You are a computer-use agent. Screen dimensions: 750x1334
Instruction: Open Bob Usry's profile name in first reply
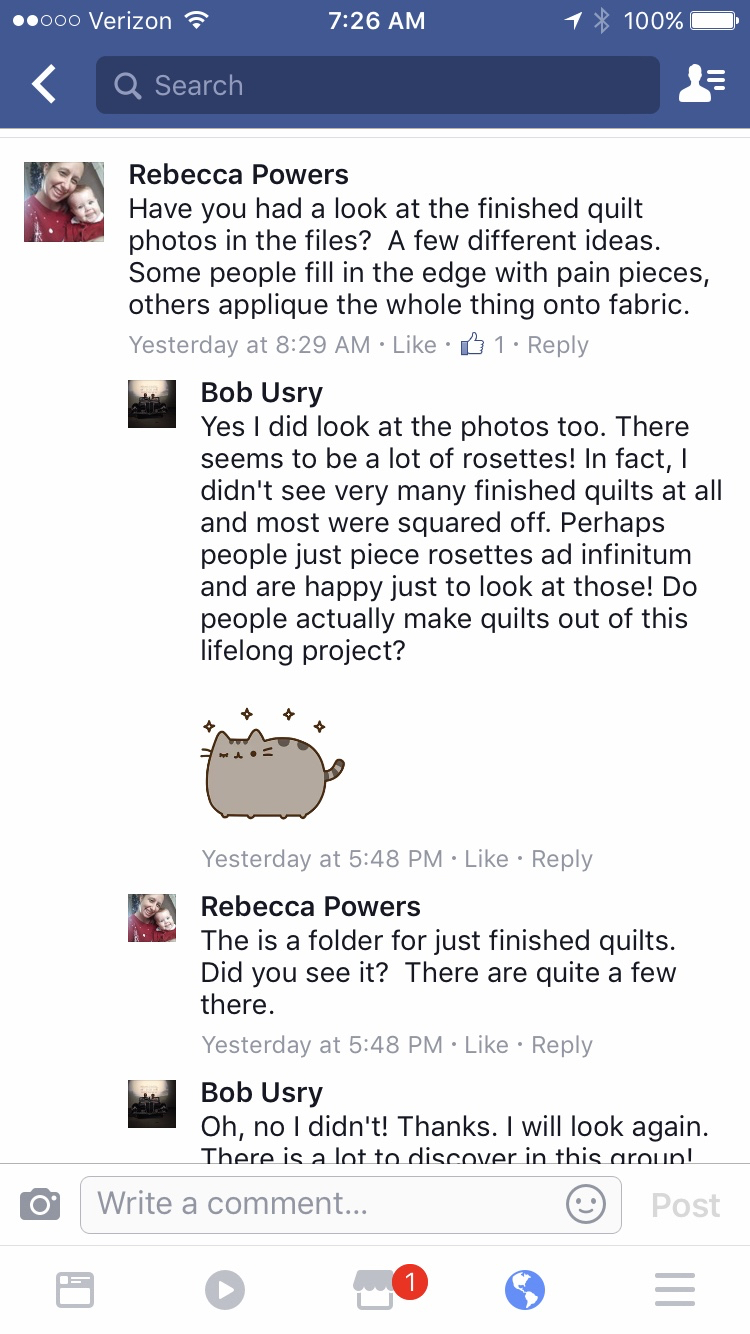[x=262, y=393]
